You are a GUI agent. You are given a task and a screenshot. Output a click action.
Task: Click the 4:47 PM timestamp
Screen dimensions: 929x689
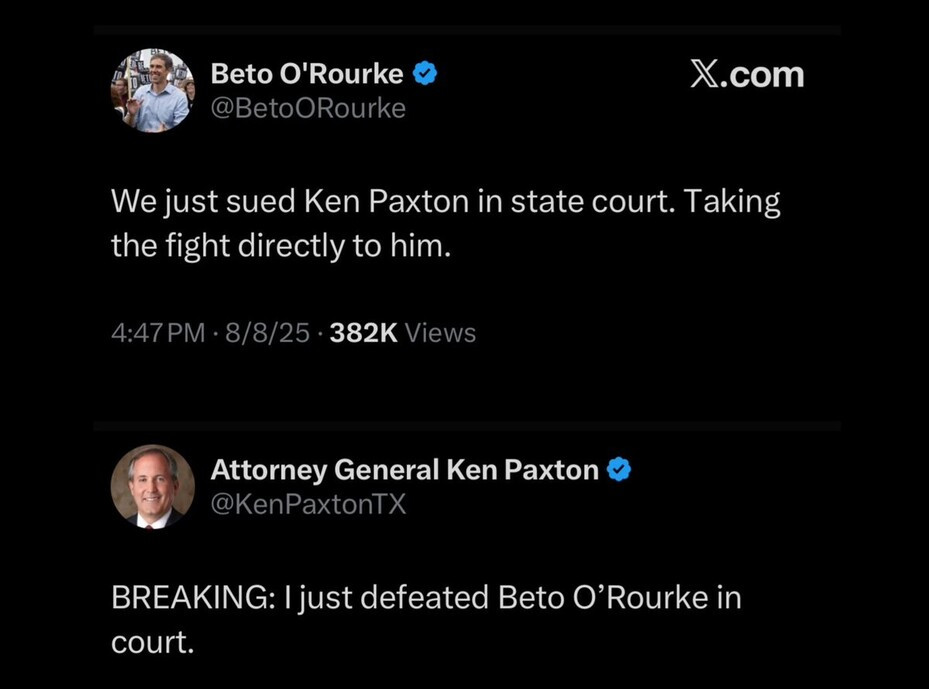(x=158, y=333)
